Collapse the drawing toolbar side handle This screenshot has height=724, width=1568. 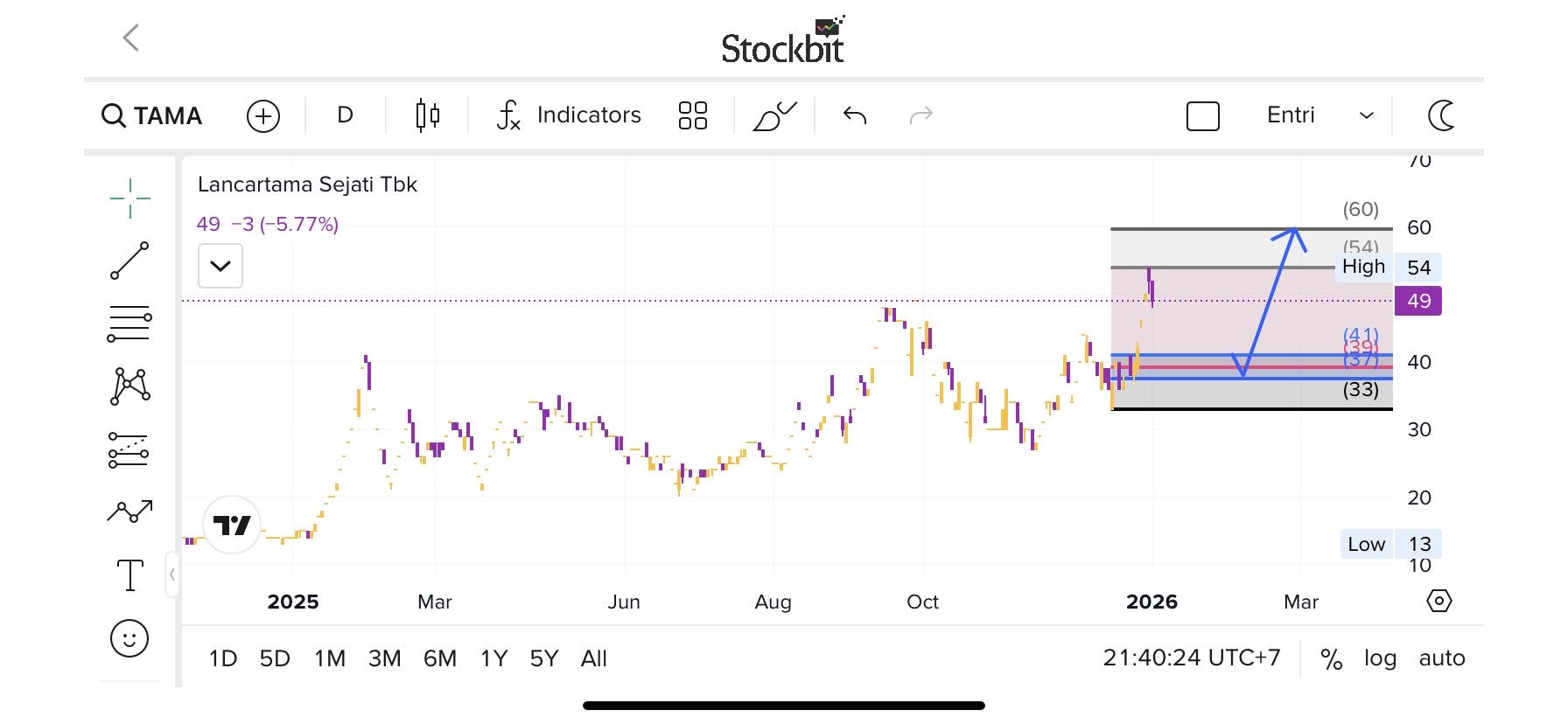pos(172,574)
